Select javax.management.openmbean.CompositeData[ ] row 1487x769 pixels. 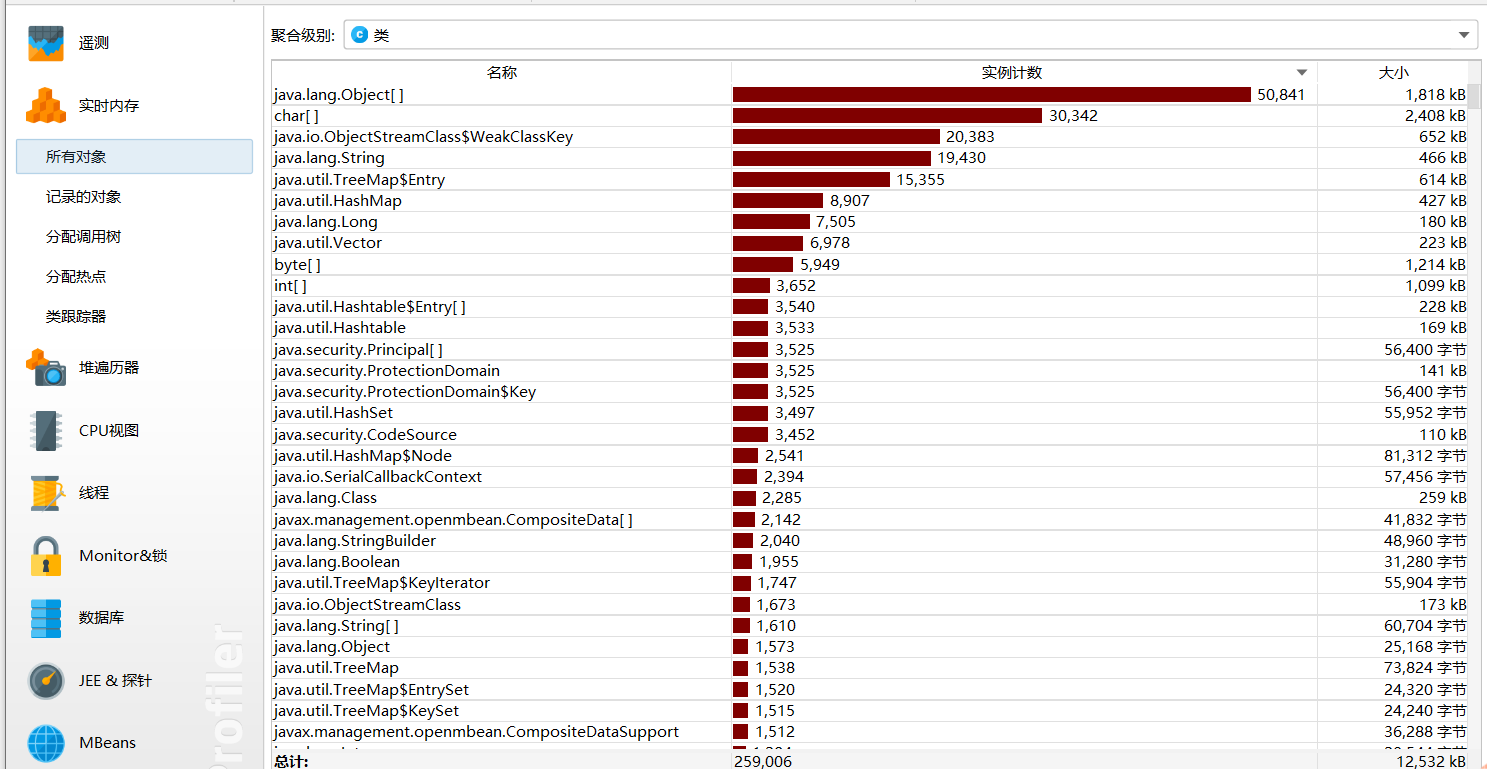coord(870,520)
